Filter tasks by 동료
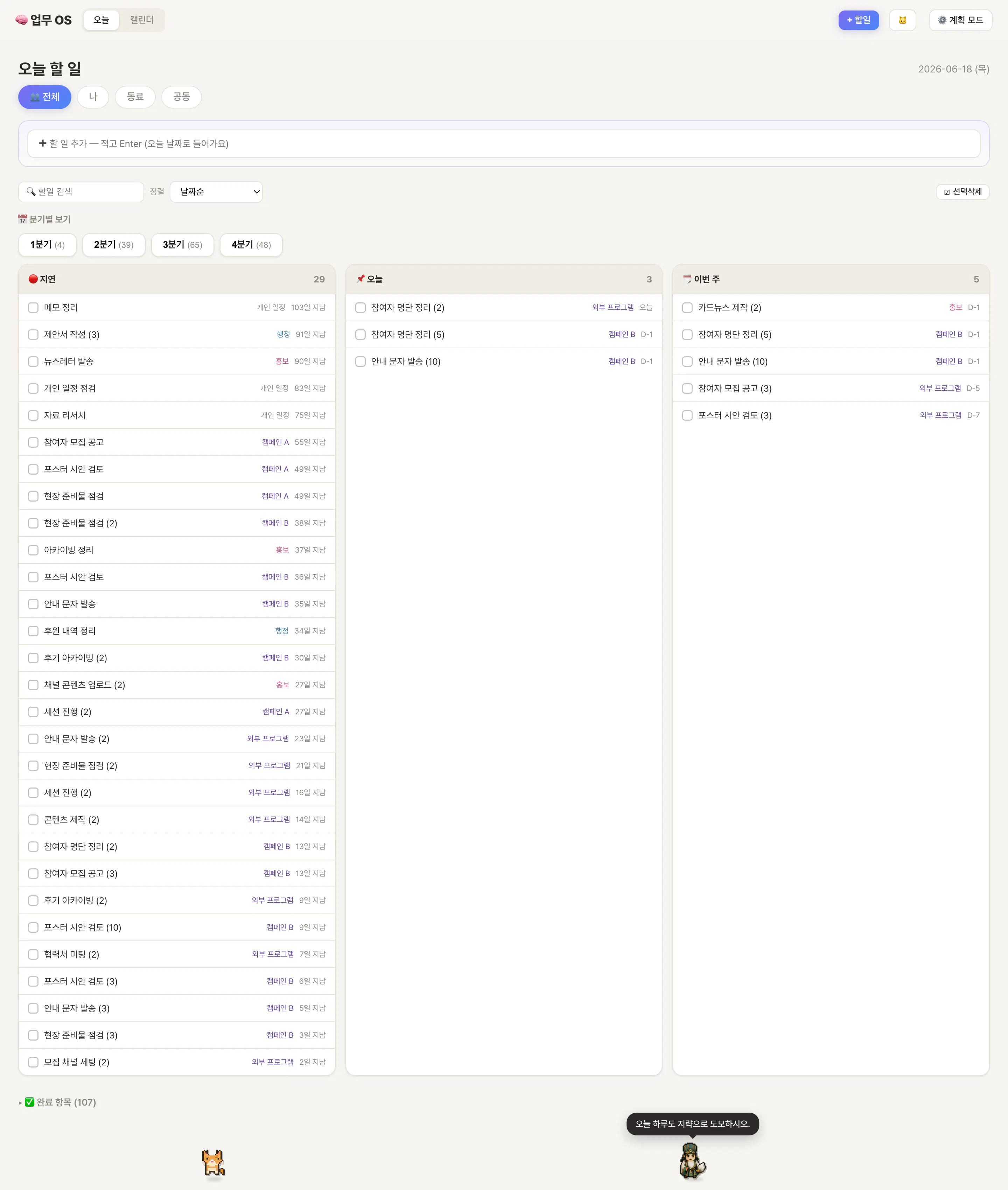Viewport: 1008px width, 1190px height. click(135, 97)
